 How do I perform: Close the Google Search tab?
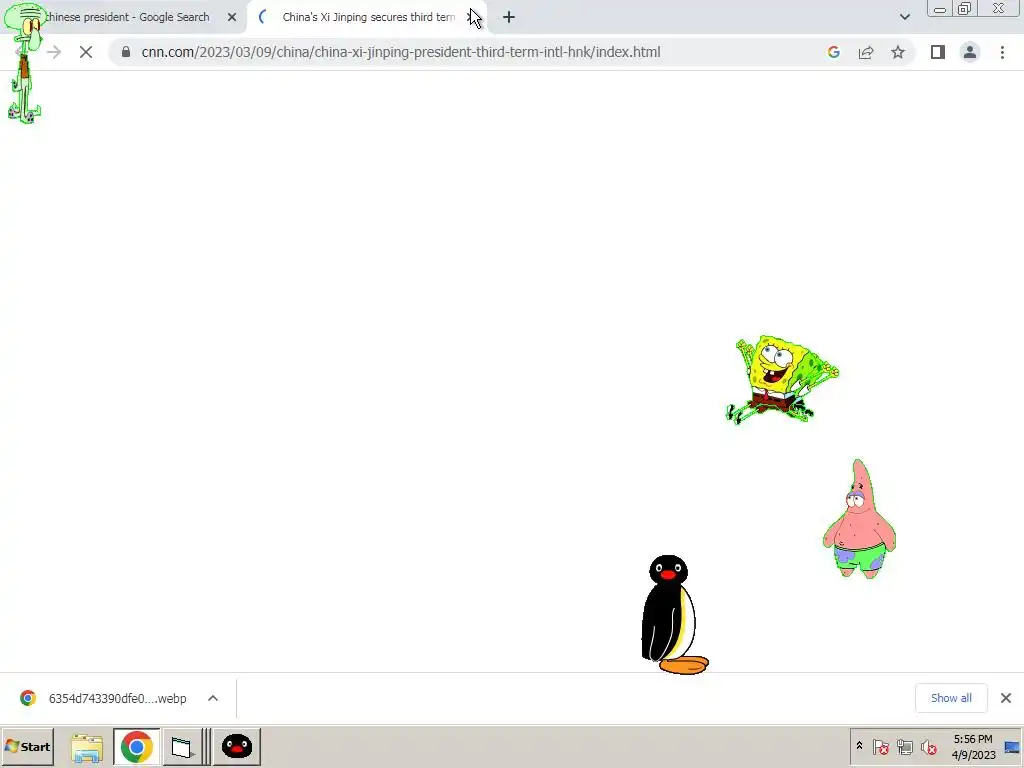click(232, 18)
